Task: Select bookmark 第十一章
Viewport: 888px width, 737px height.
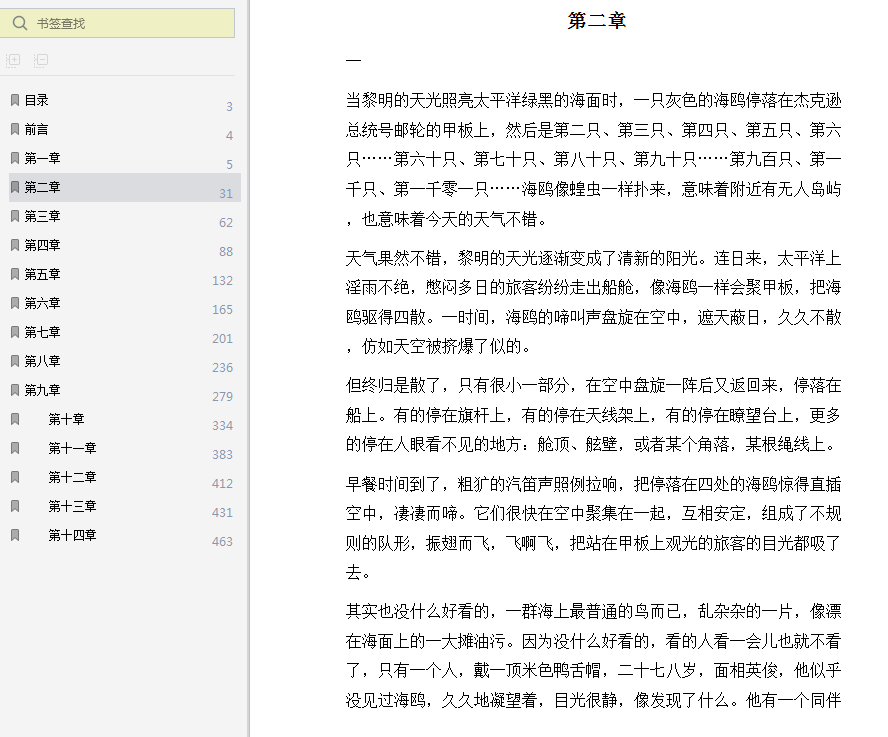Action: (72, 448)
